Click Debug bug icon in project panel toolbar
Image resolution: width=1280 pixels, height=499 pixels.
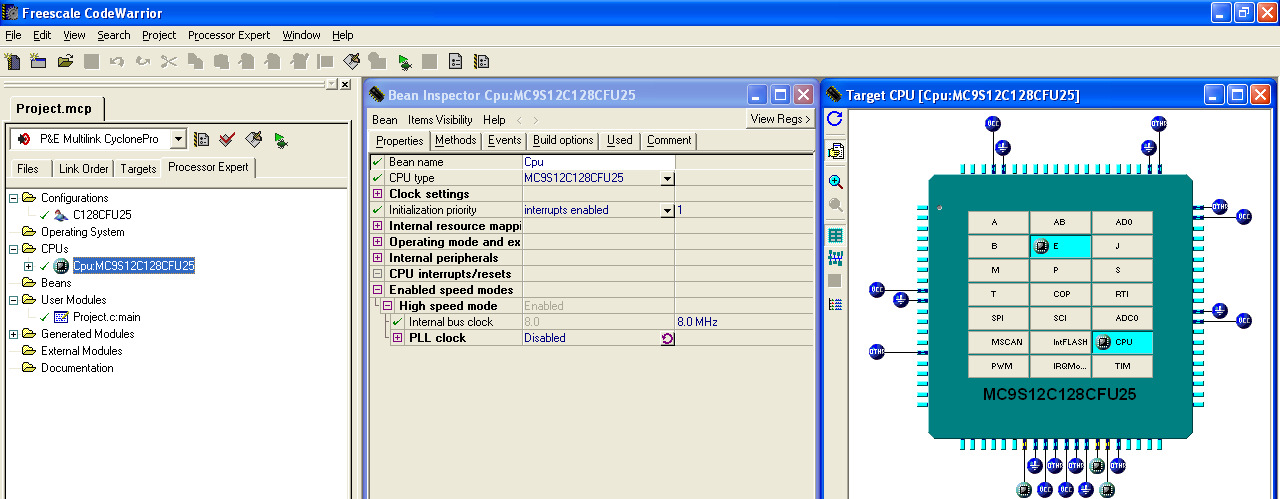281,140
